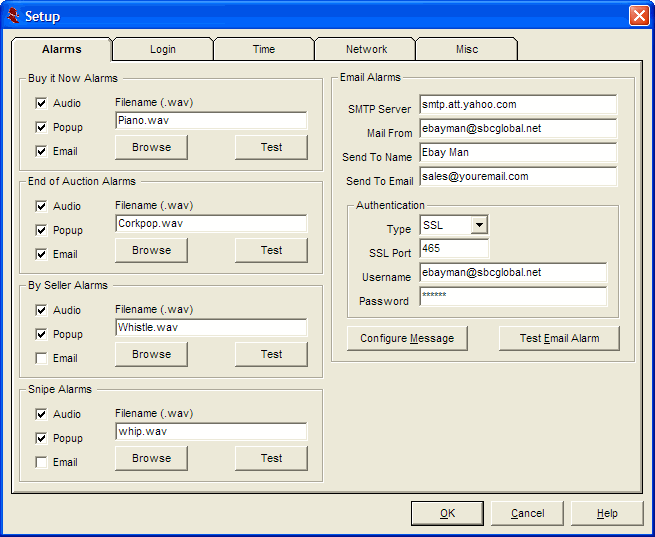Image resolution: width=655 pixels, height=537 pixels.
Task: Uncheck Audio under Buy it Now Alarms
Action: (x=41, y=103)
